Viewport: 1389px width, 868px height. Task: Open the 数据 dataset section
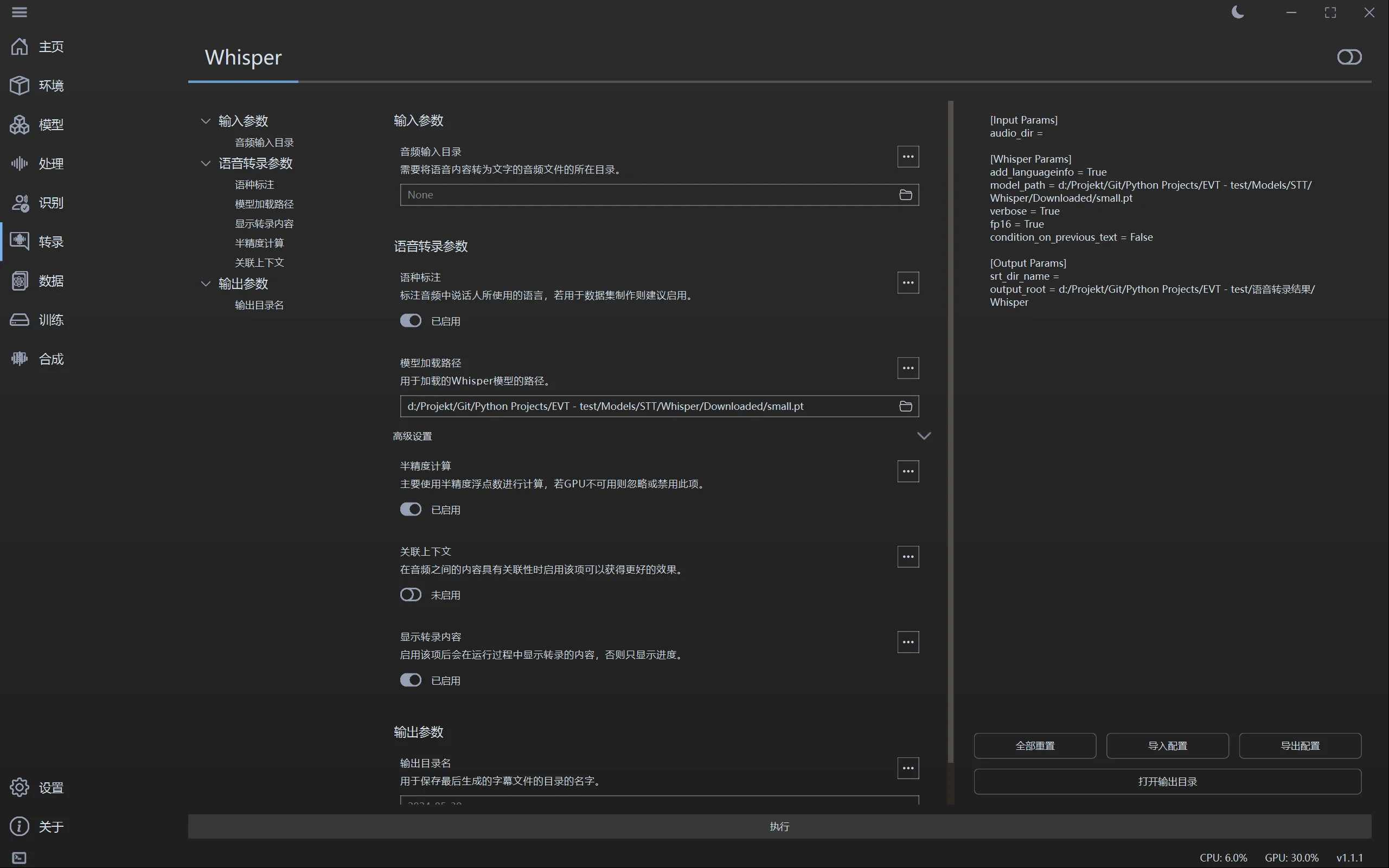37,281
